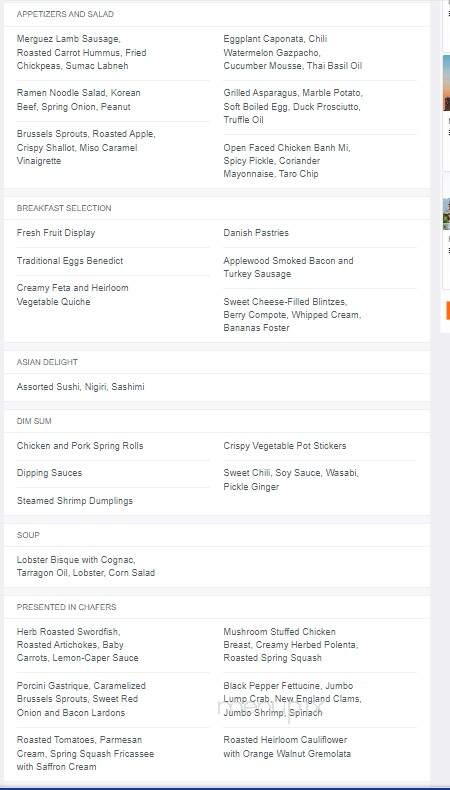Click the Dim Sum section heading
The width and height of the screenshot is (450, 790).
pyautogui.click(x=34, y=421)
